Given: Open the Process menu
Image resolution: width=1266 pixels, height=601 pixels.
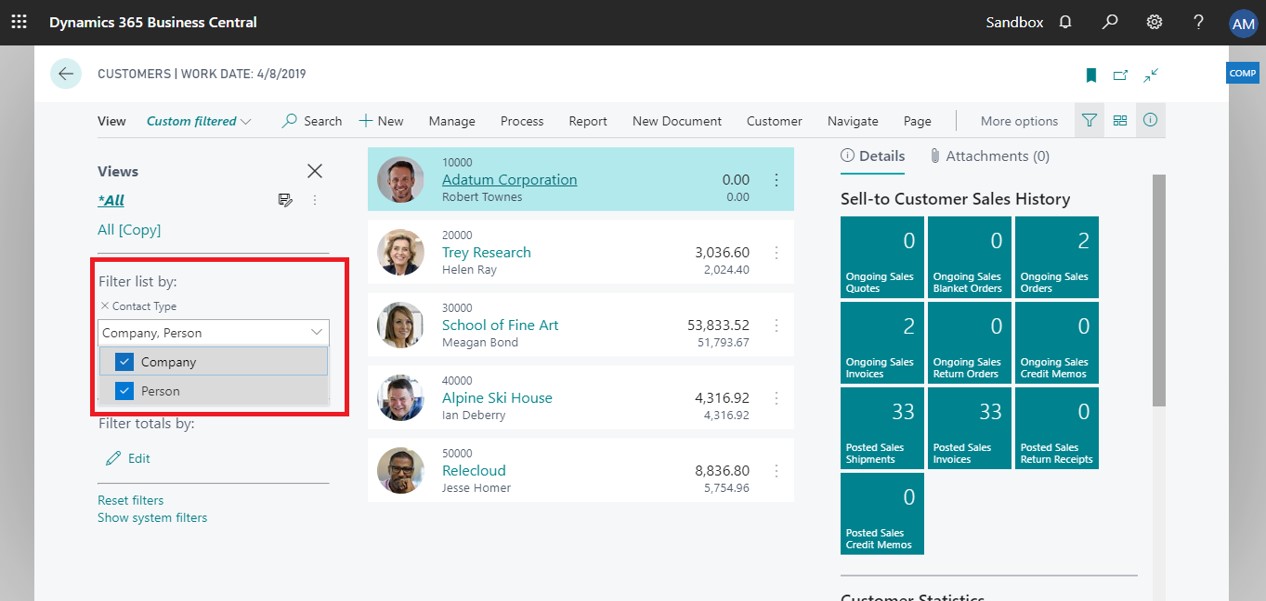Looking at the screenshot, I should 522,121.
